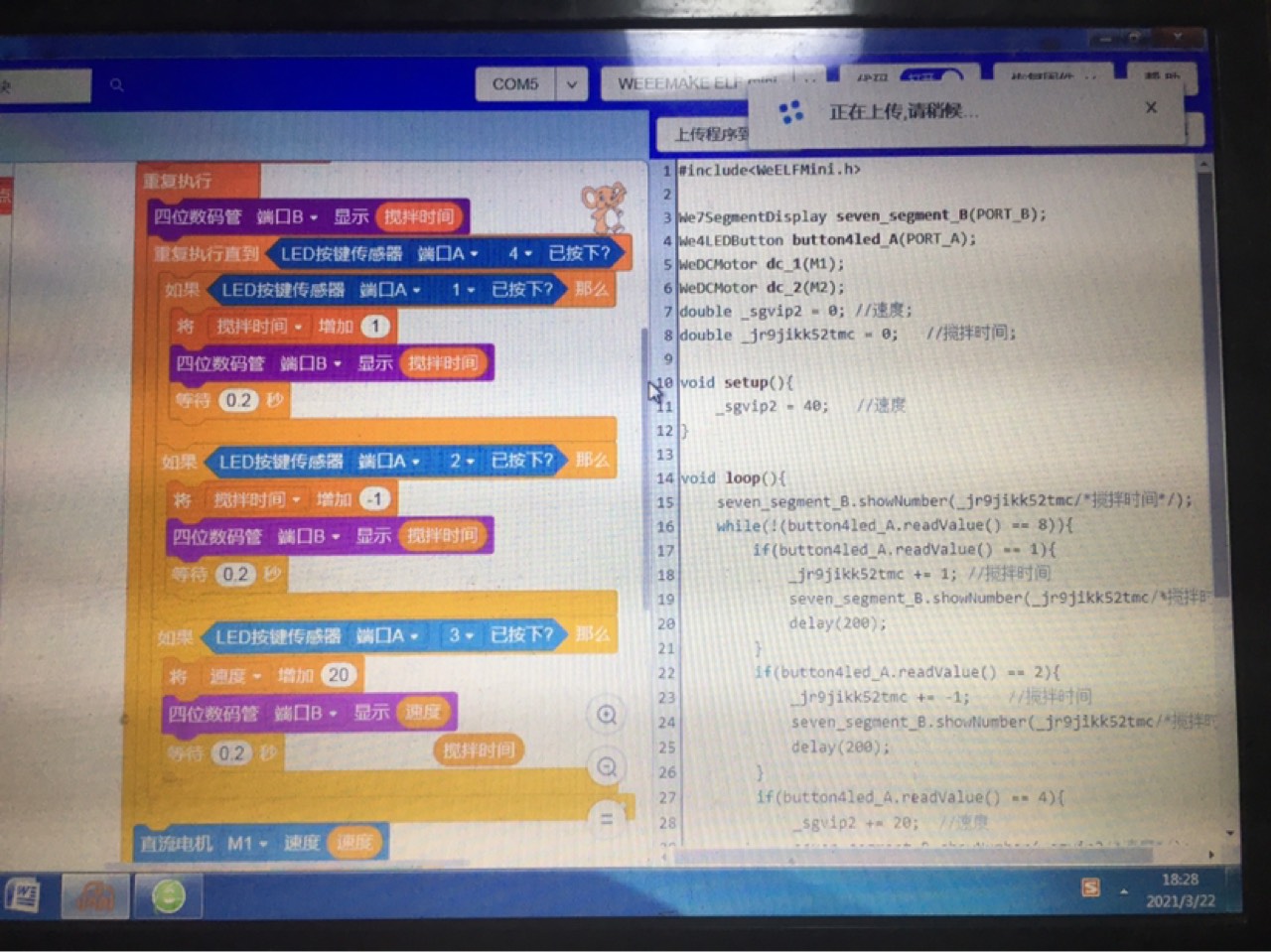This screenshot has height=952, width=1271.
Task: Click the code panel scroll-right arrow
Action: (1210, 854)
